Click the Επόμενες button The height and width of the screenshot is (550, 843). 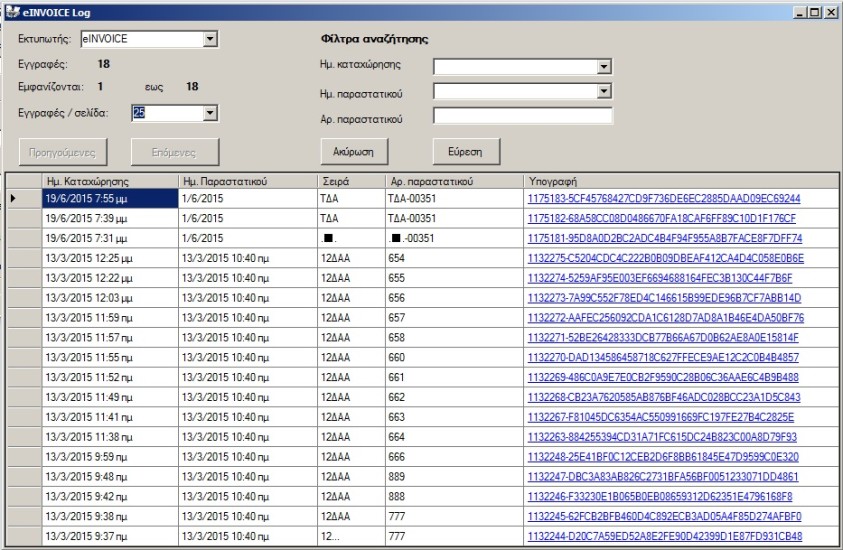(175, 152)
